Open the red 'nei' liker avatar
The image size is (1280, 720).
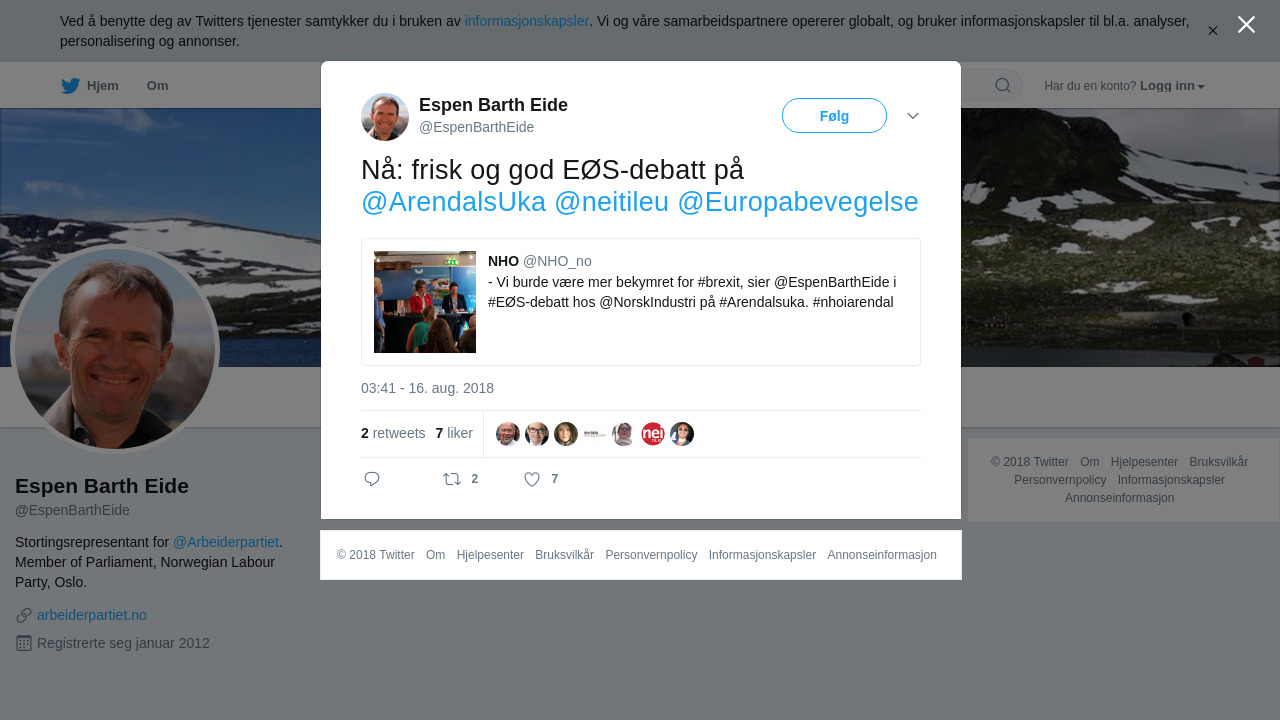pyautogui.click(x=653, y=434)
